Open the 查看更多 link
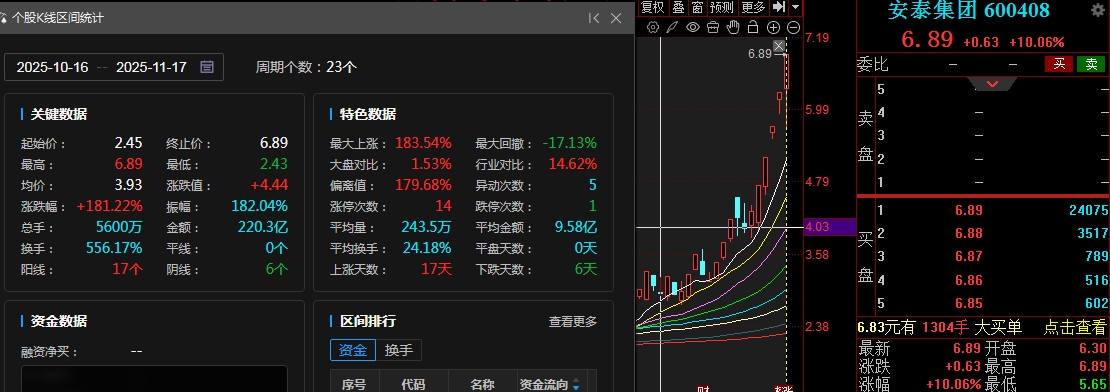The height and width of the screenshot is (392, 1110). [x=573, y=321]
